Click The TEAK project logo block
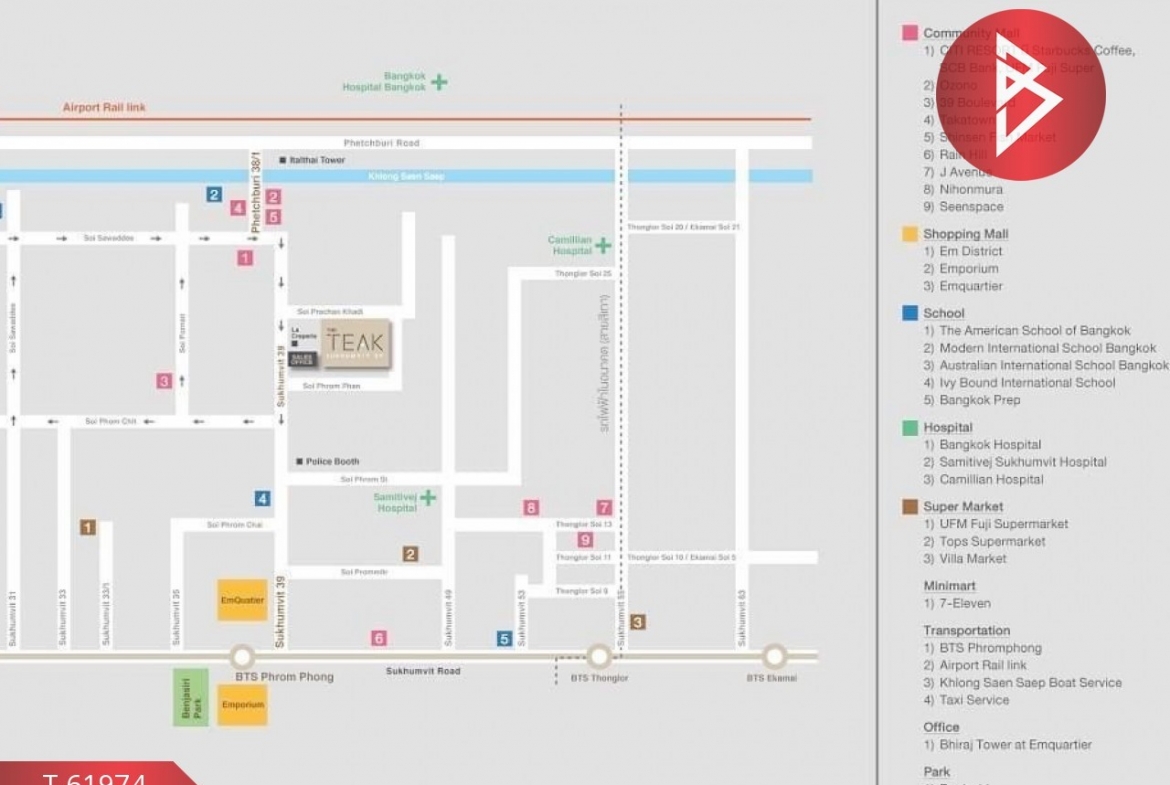 point(356,343)
